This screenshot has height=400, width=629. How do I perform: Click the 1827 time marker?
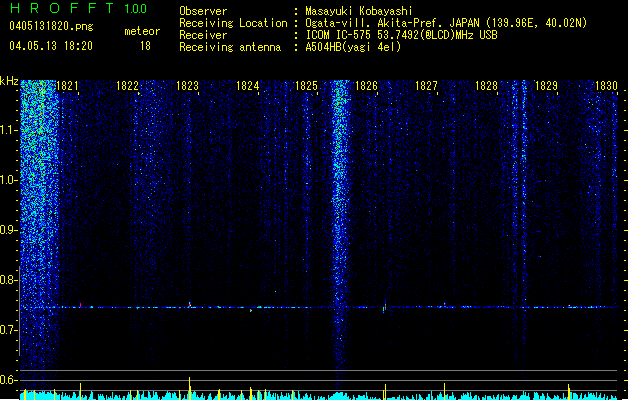pos(426,86)
